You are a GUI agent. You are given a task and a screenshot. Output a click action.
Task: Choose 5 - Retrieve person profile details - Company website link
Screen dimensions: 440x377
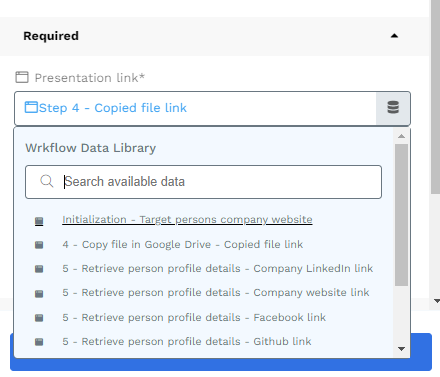216,292
